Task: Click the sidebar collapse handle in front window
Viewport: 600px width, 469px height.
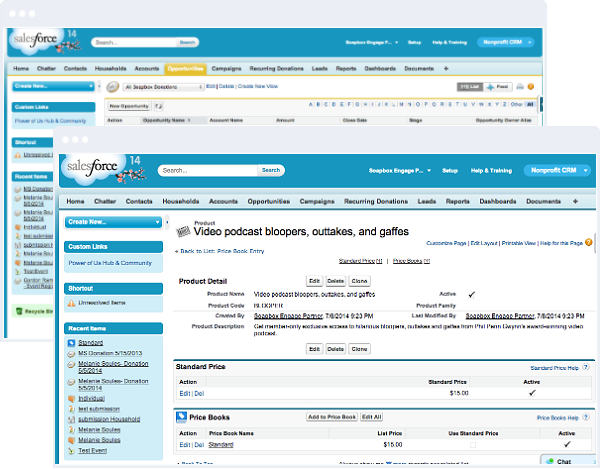Action: (x=167, y=222)
